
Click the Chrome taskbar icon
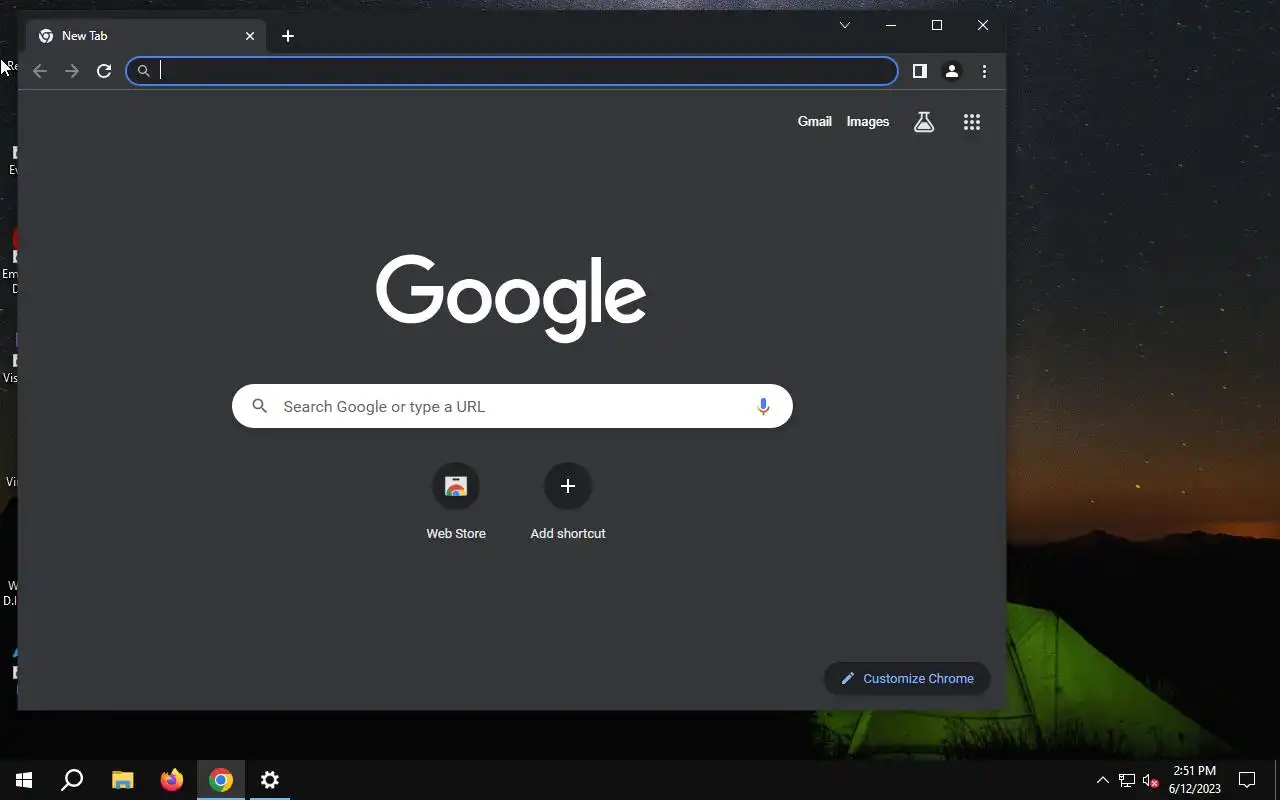point(221,780)
